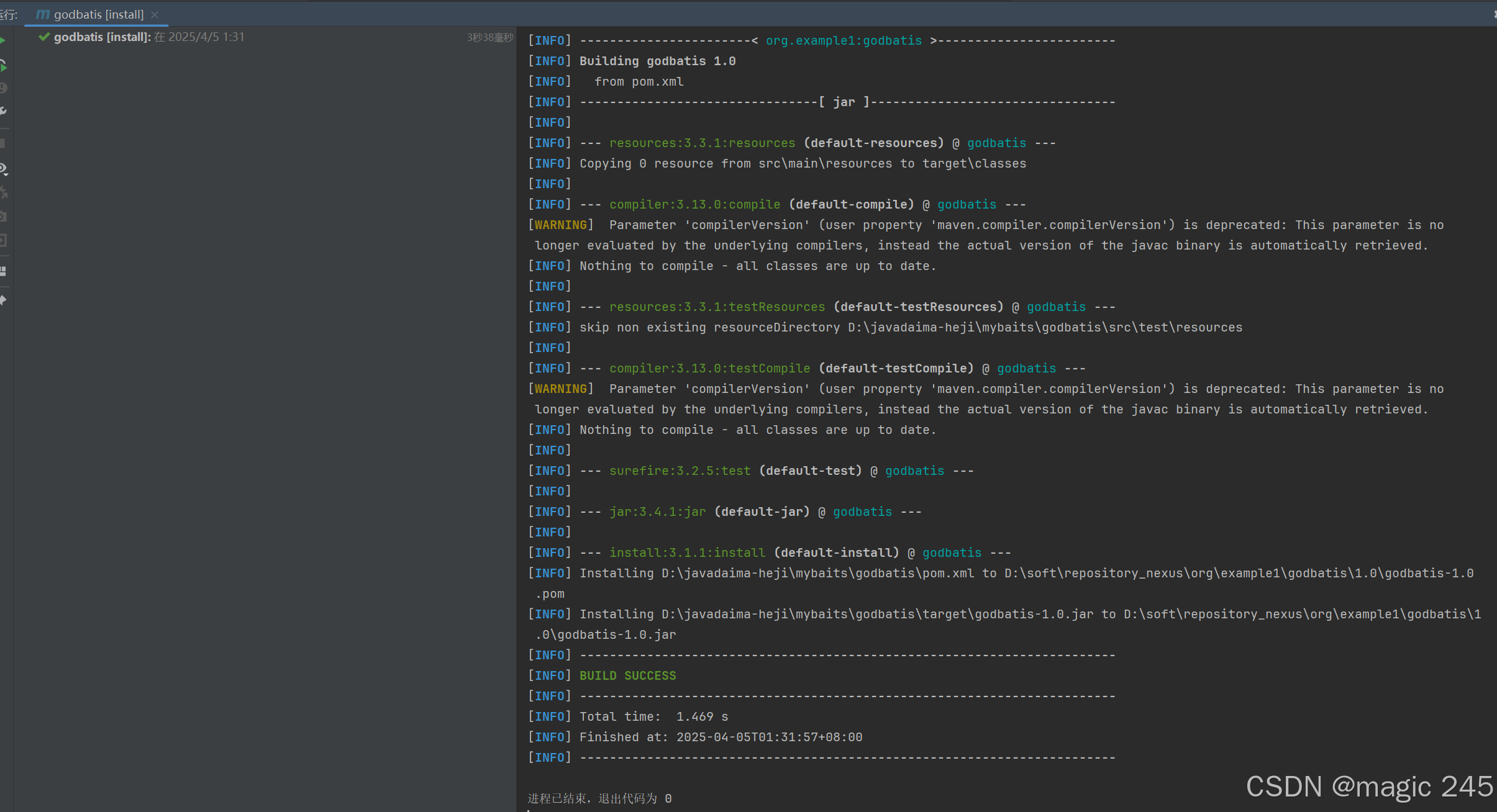Click the pin tab icon
Screen dimensions: 1497x812
point(3,300)
